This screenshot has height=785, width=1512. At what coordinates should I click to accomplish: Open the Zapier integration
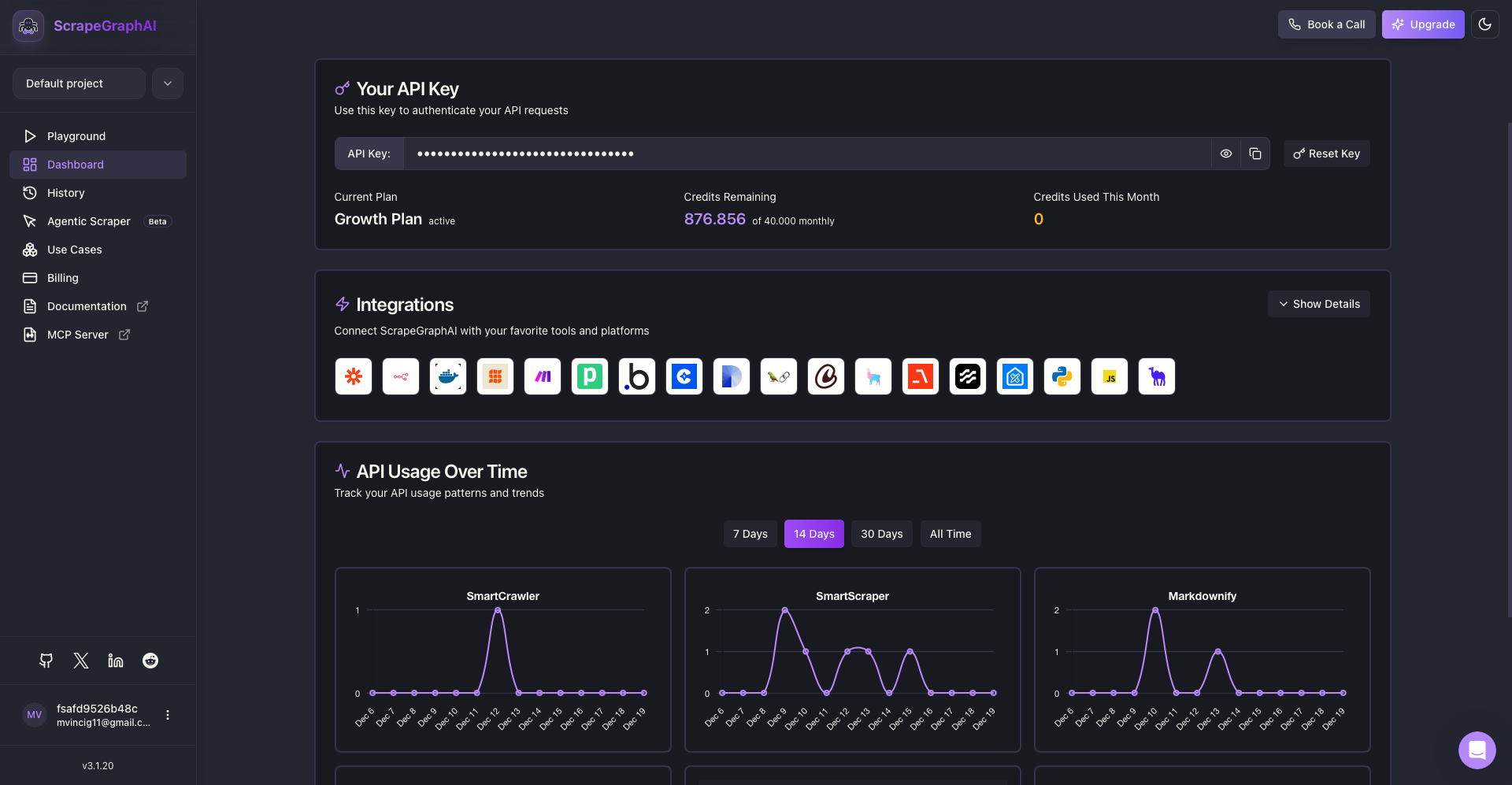353,376
